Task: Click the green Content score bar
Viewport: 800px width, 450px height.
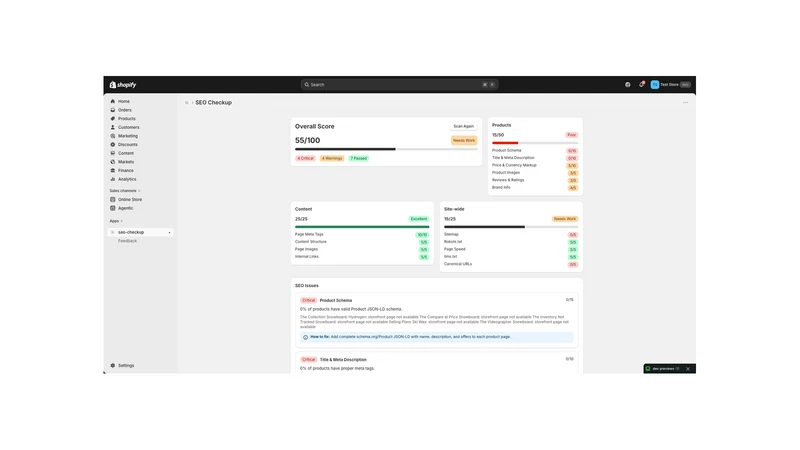Action: tap(362, 227)
